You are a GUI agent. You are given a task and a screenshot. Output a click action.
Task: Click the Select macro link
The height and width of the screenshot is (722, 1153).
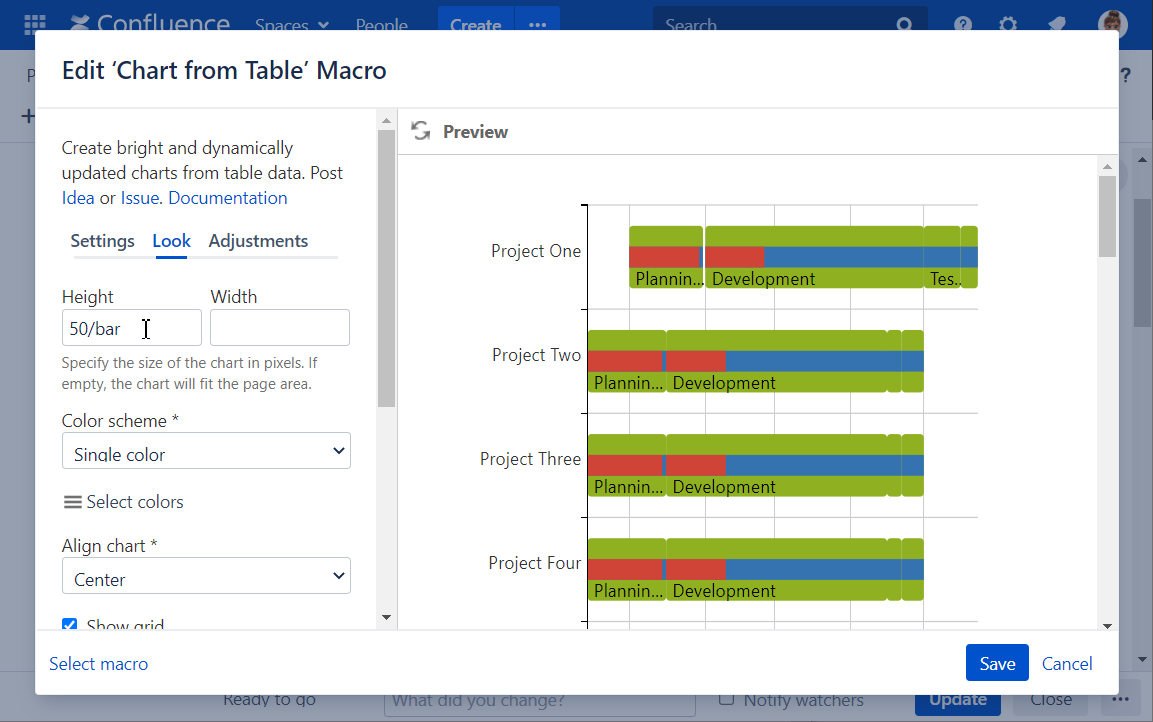[98, 663]
